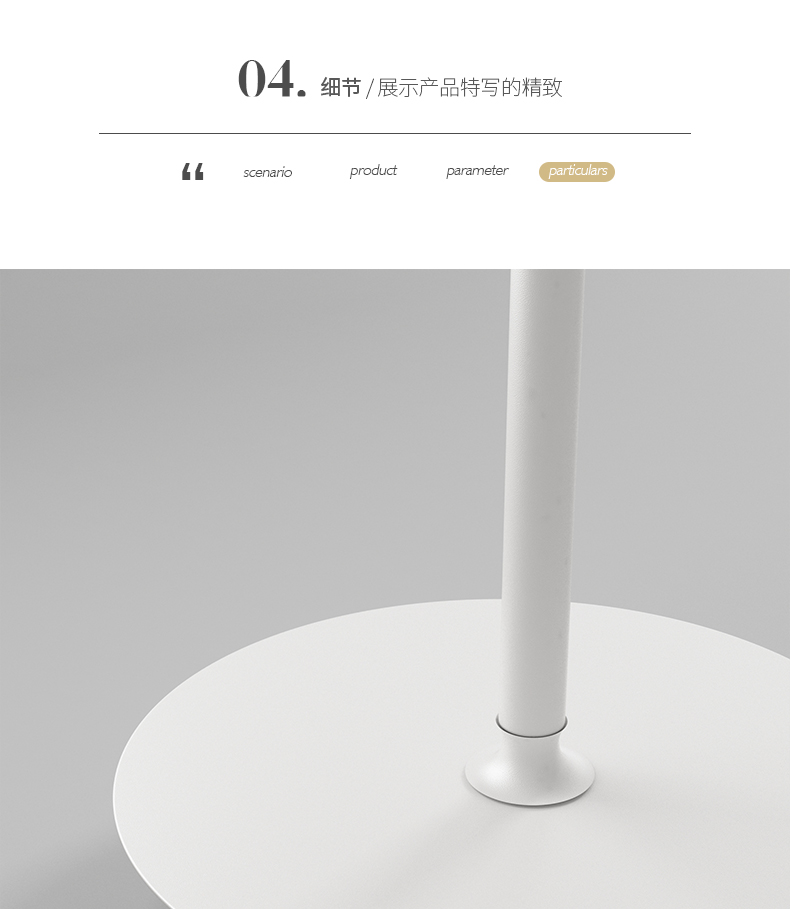Select the bold 细节 heading
This screenshot has width=790, height=909.
tap(341, 88)
